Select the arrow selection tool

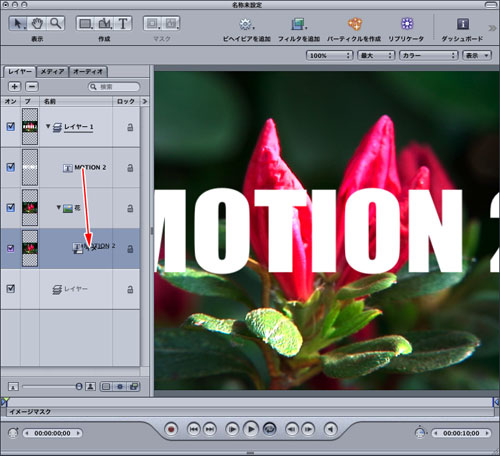click(x=18, y=24)
